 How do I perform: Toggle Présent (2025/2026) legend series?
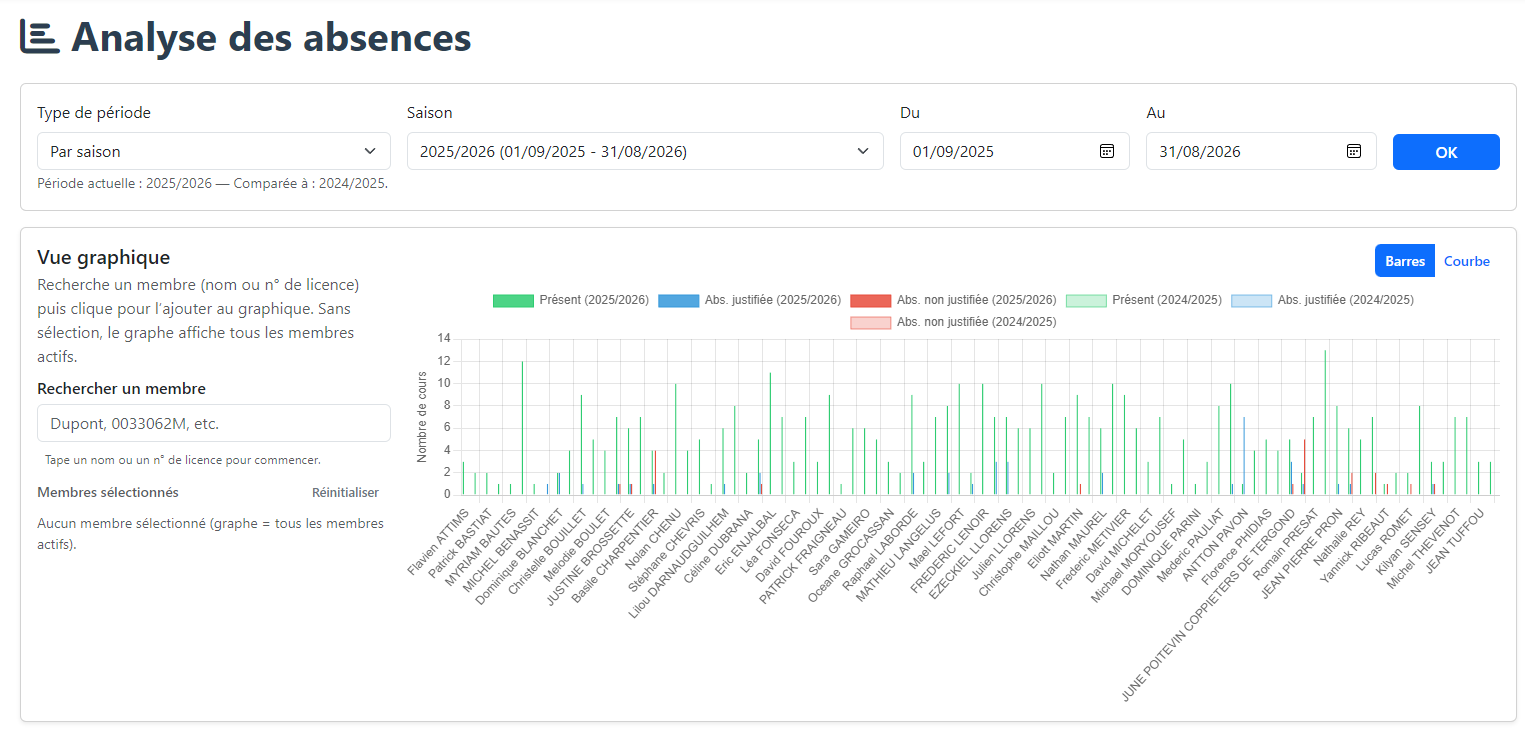[x=571, y=300]
